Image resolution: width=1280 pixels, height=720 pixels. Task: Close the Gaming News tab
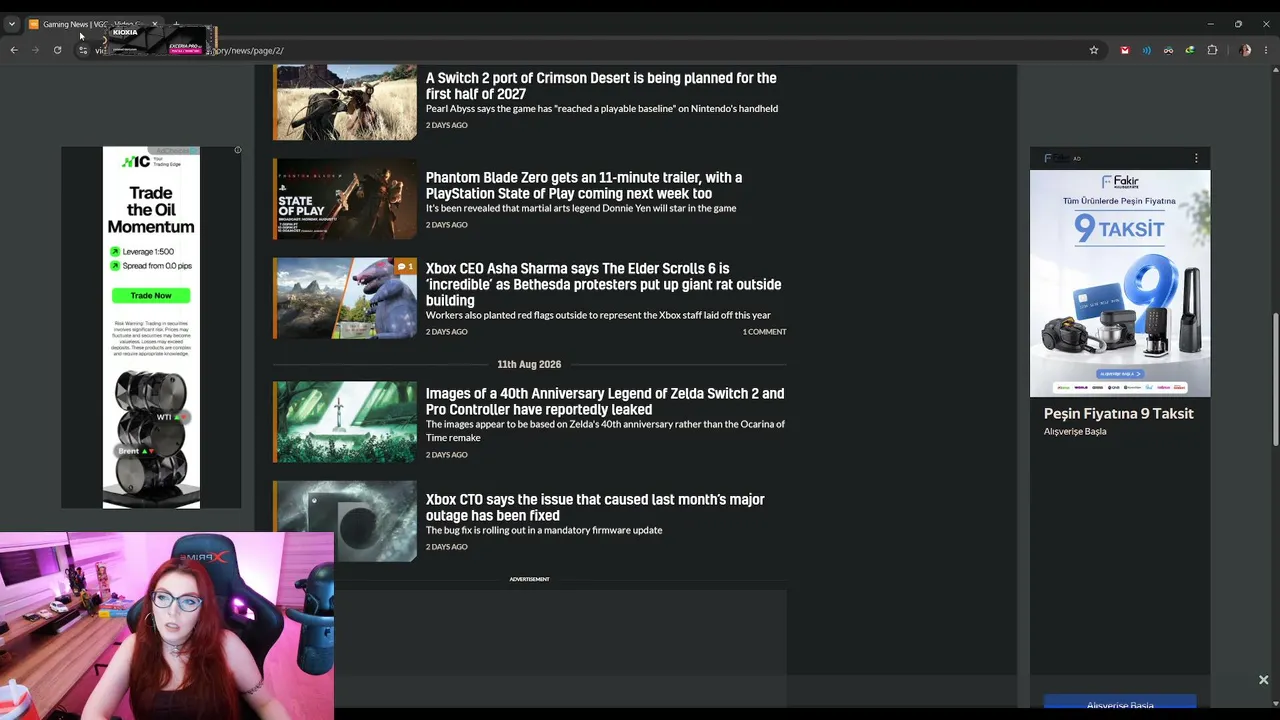(x=155, y=24)
